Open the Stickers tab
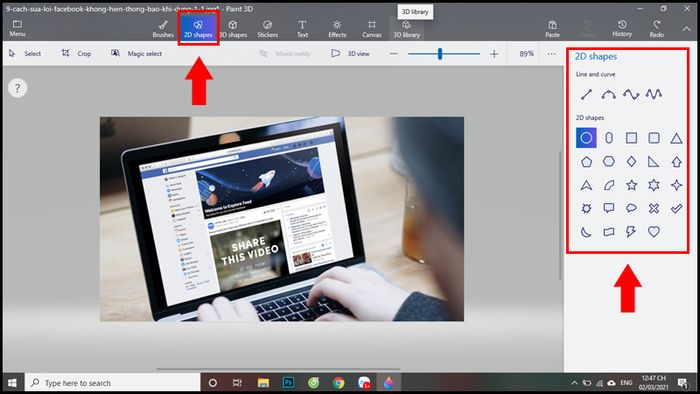The height and width of the screenshot is (394, 700). (x=267, y=29)
